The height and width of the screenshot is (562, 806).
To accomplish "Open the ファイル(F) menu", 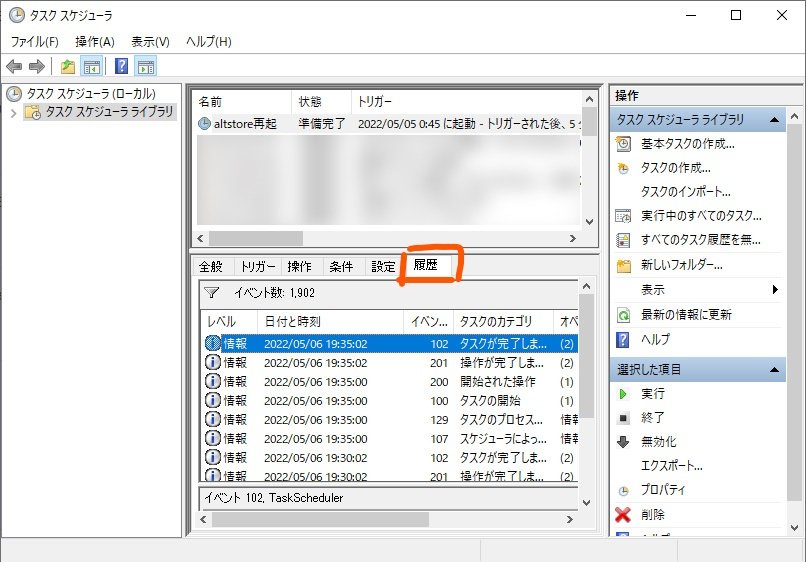I will click(x=34, y=42).
